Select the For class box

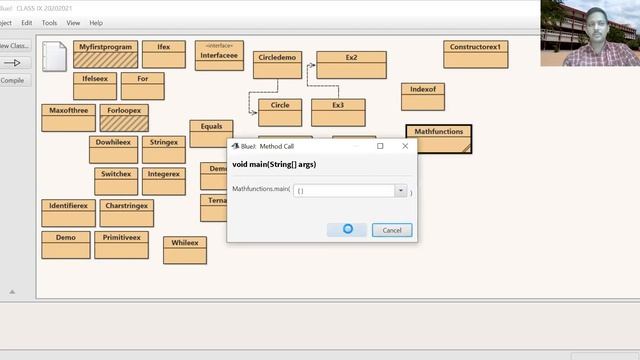click(x=143, y=86)
